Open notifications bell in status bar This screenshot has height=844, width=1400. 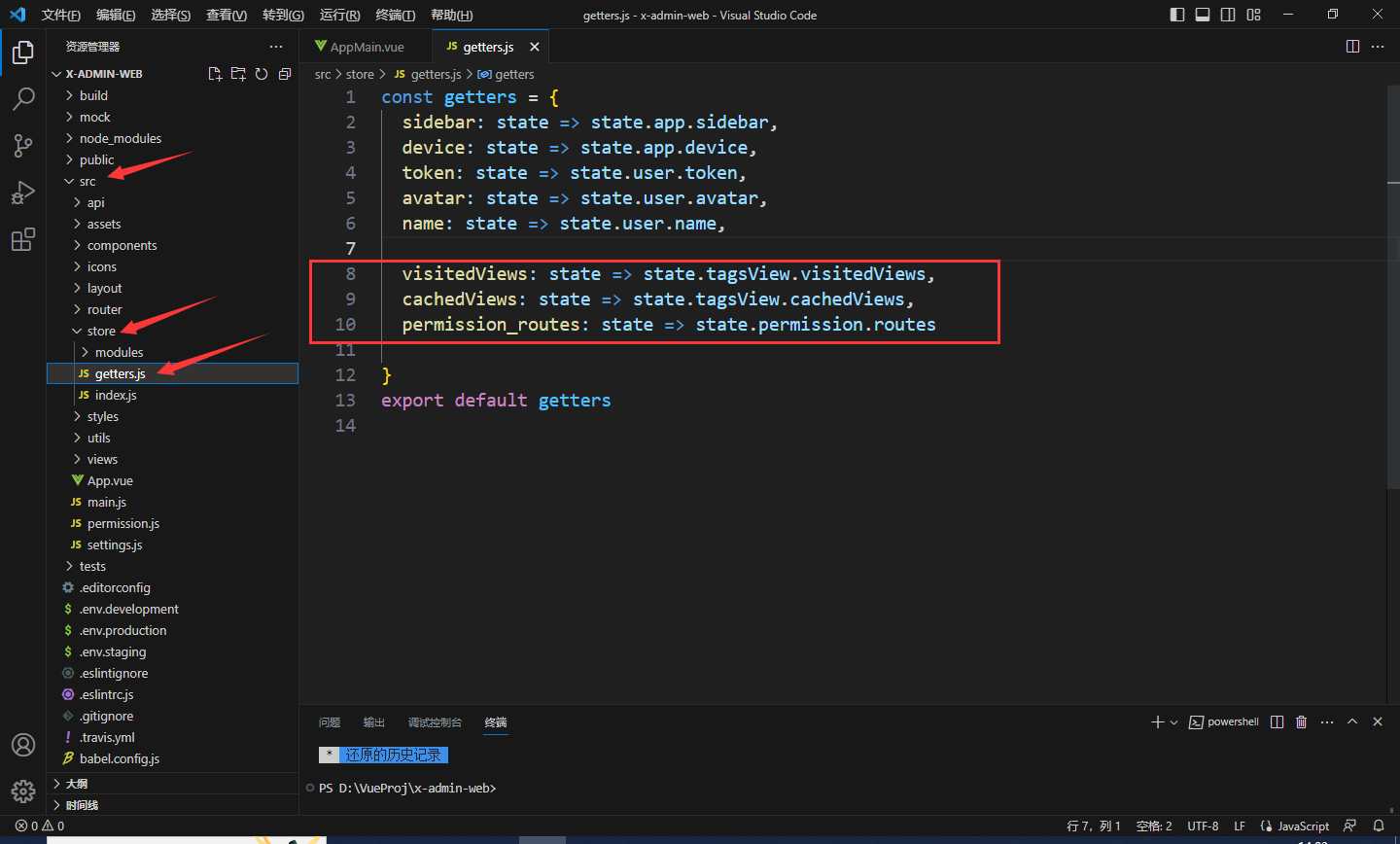point(1378,826)
